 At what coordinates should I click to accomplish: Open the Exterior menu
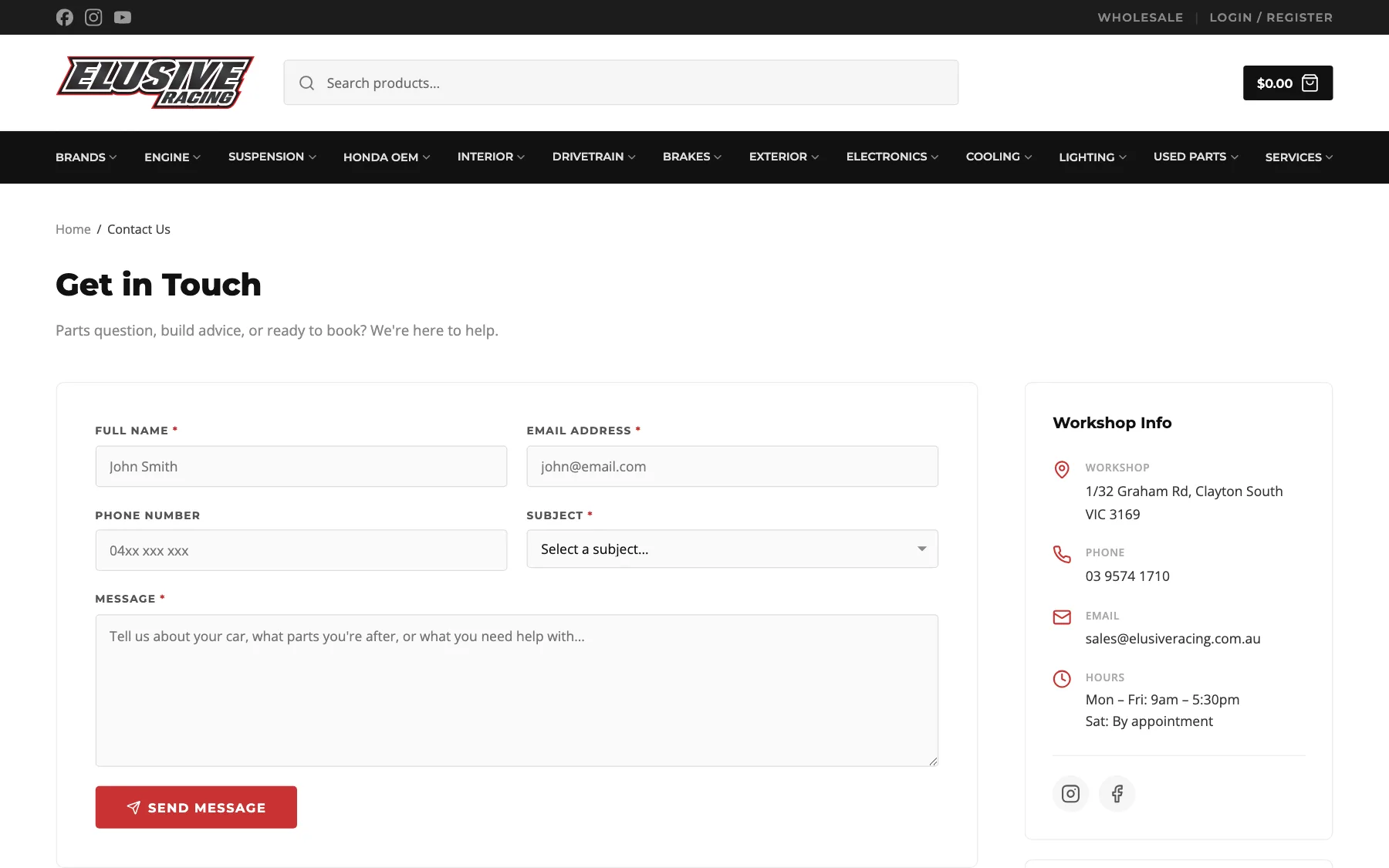(x=784, y=157)
